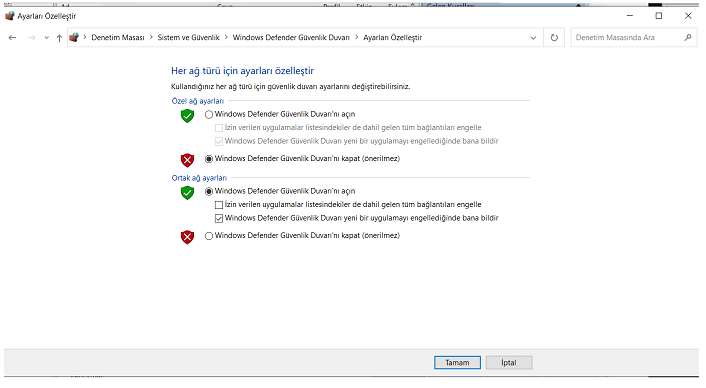Image resolution: width=706 pixels, height=388 pixels.
Task: Click green shield icon under Ortak ağ
Action: point(187,193)
